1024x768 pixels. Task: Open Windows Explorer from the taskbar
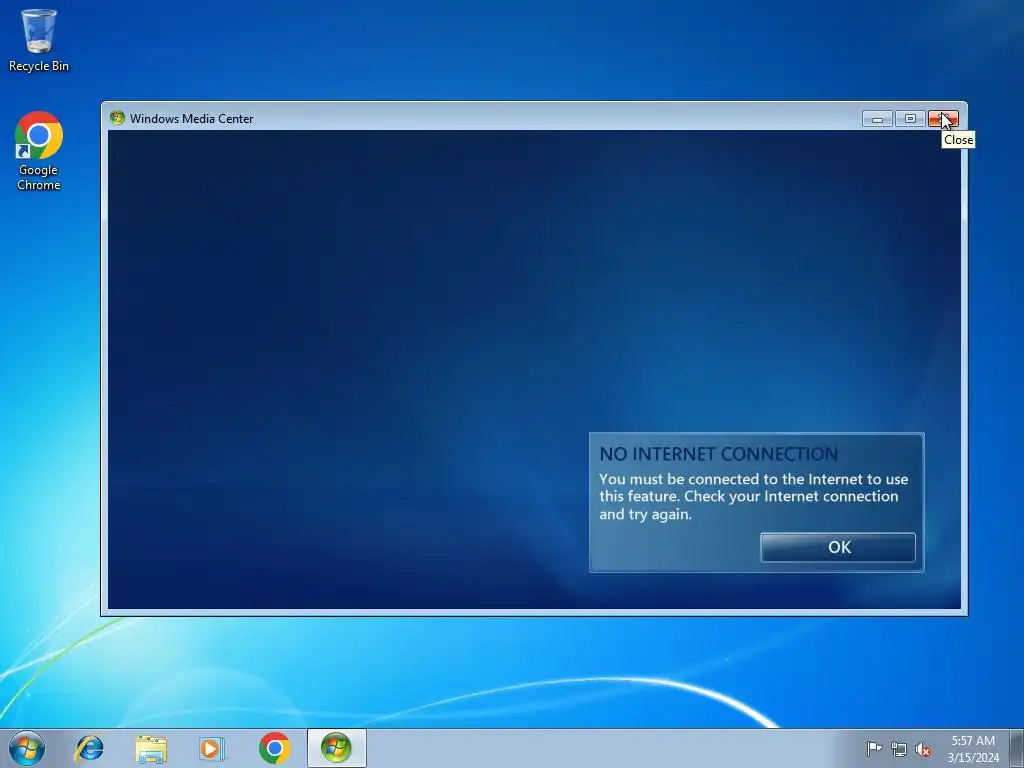(x=151, y=748)
